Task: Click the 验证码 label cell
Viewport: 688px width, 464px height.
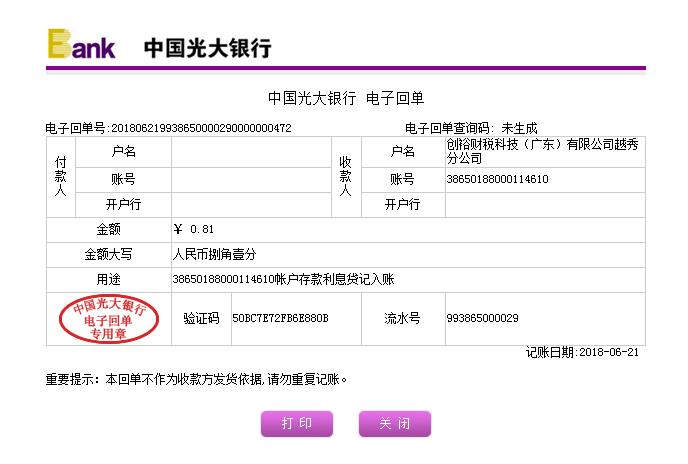Action: [201, 318]
